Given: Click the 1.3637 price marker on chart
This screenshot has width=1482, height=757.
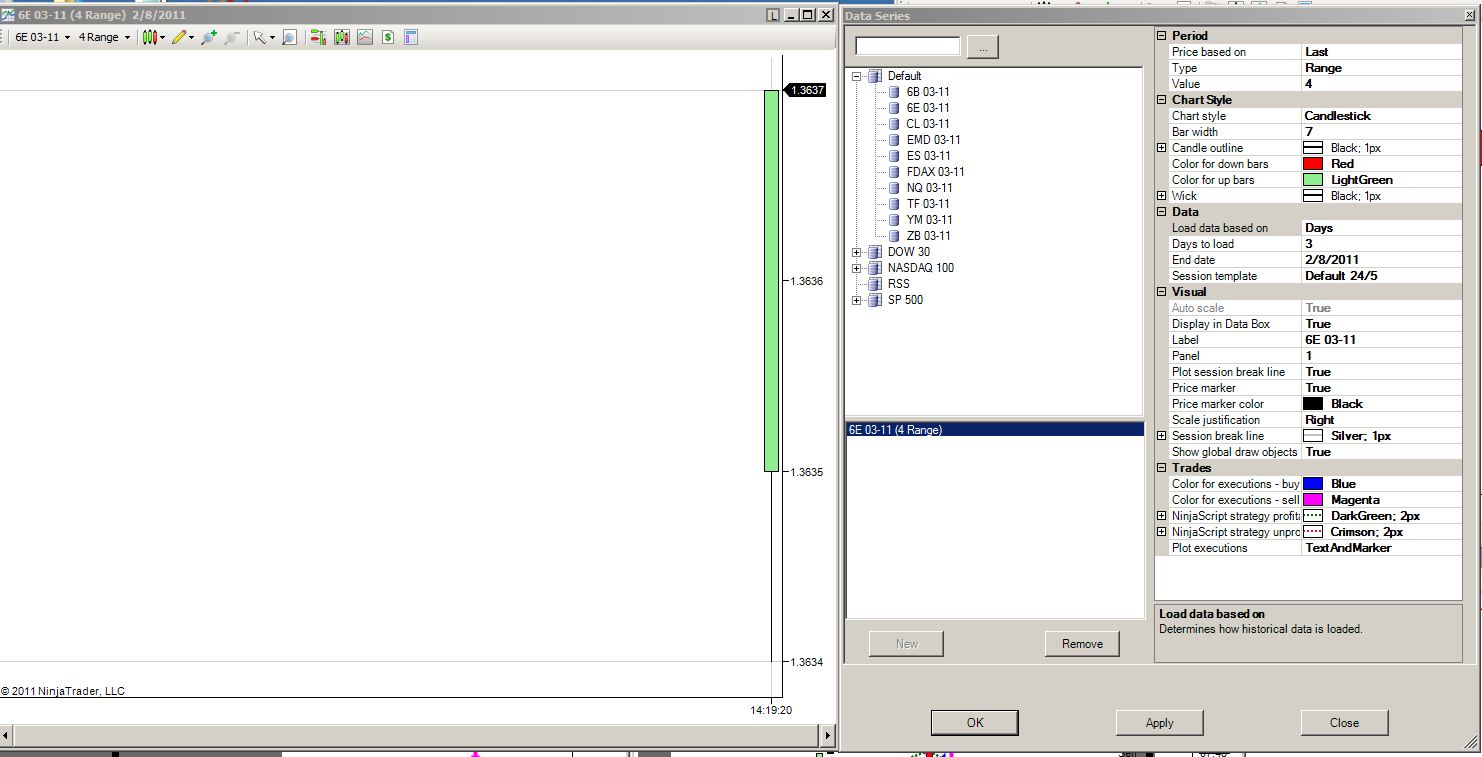Looking at the screenshot, I should coord(805,90).
